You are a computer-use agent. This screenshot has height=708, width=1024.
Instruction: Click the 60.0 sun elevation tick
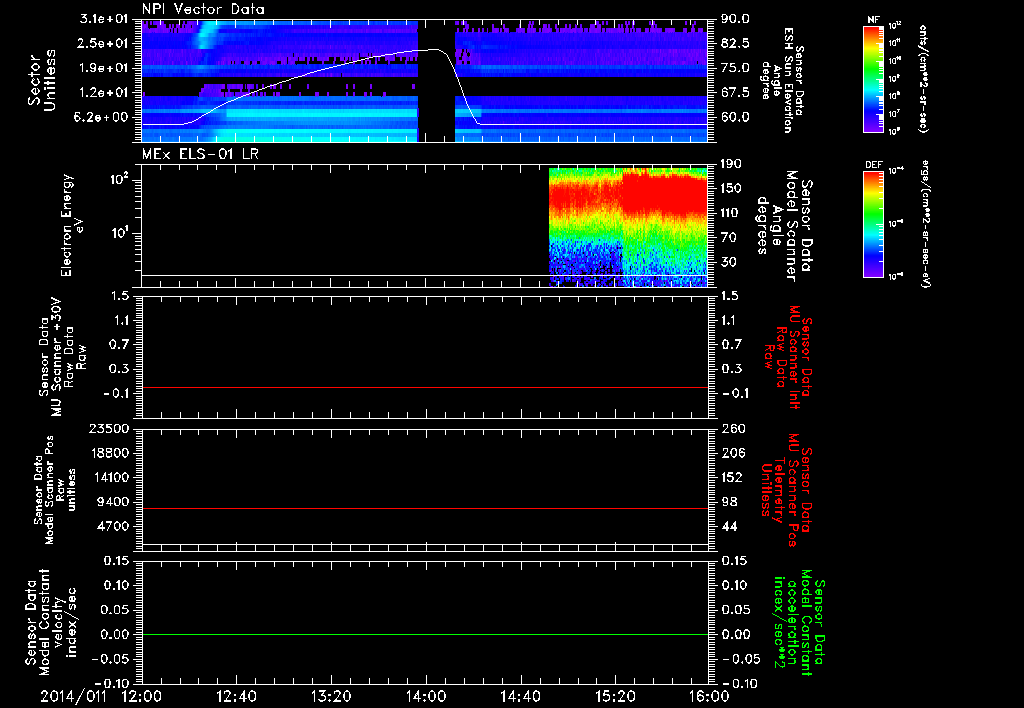pos(735,118)
